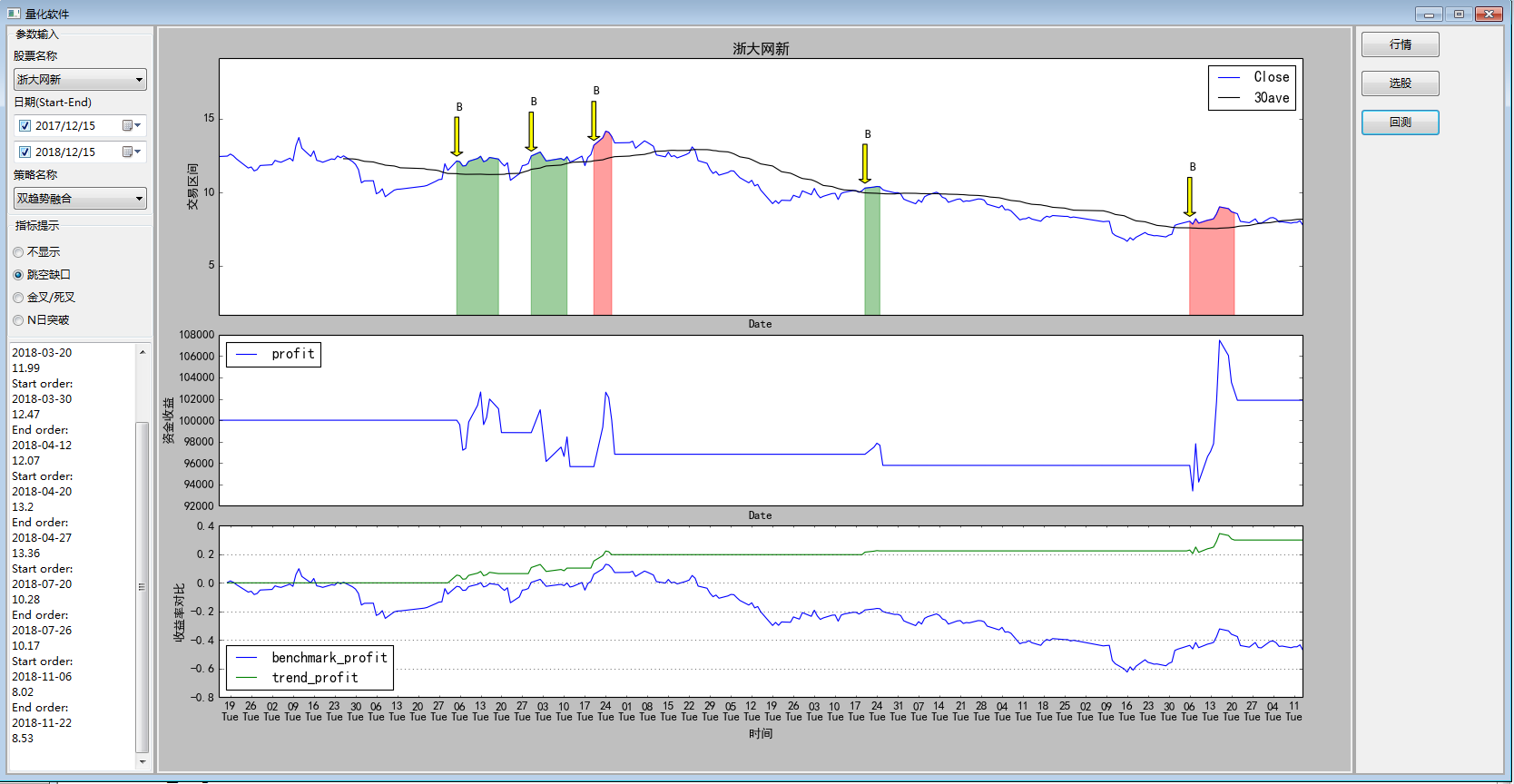This screenshot has width=1514, height=784.
Task: Expand the 策略名称 dropdown showing 双趋势融合
Action: tap(80, 199)
